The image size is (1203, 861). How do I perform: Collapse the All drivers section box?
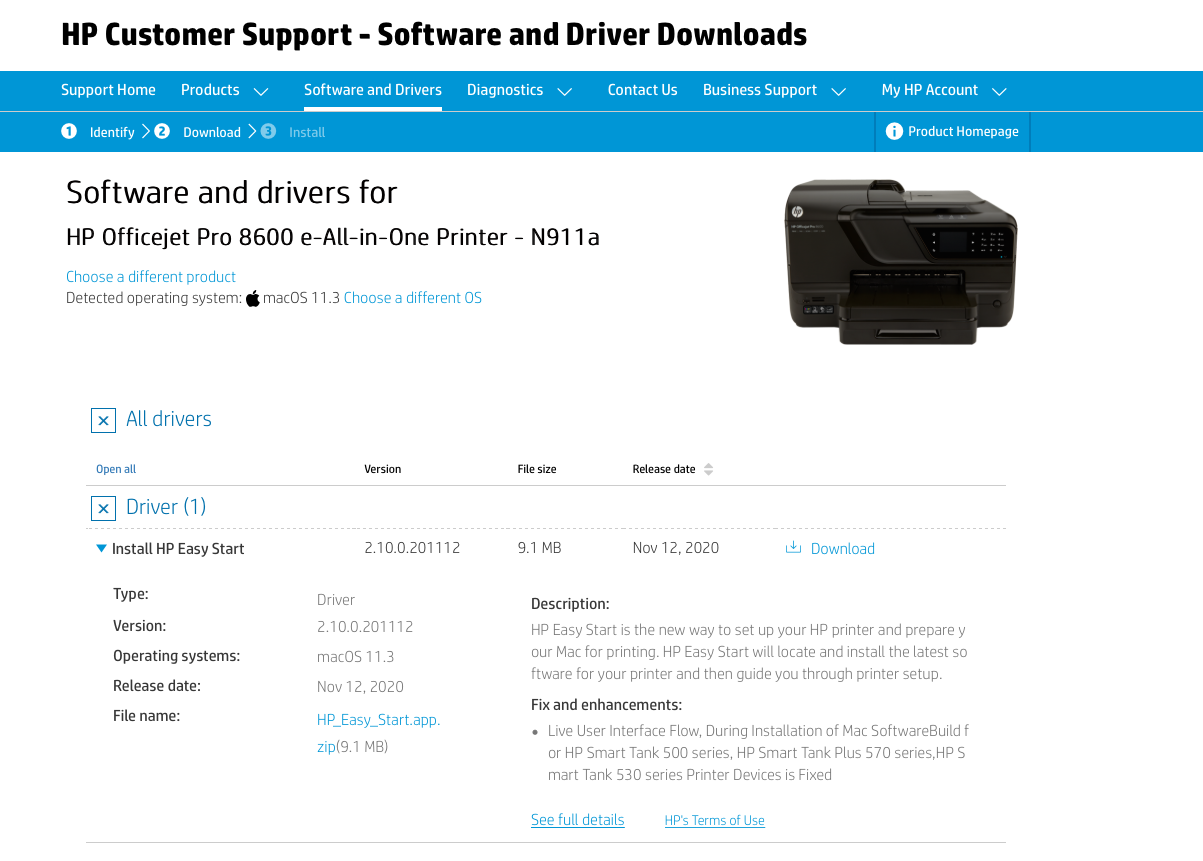click(x=103, y=420)
